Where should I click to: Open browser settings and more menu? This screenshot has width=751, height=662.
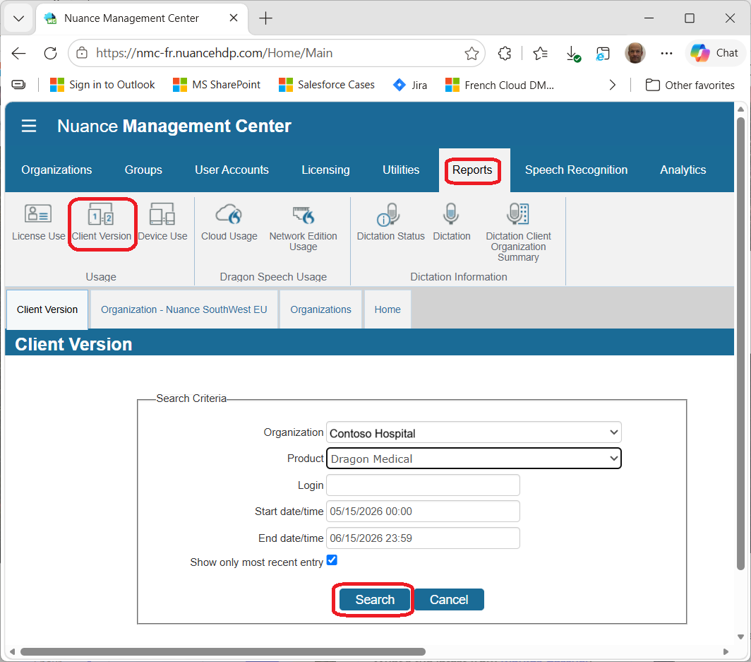(666, 53)
